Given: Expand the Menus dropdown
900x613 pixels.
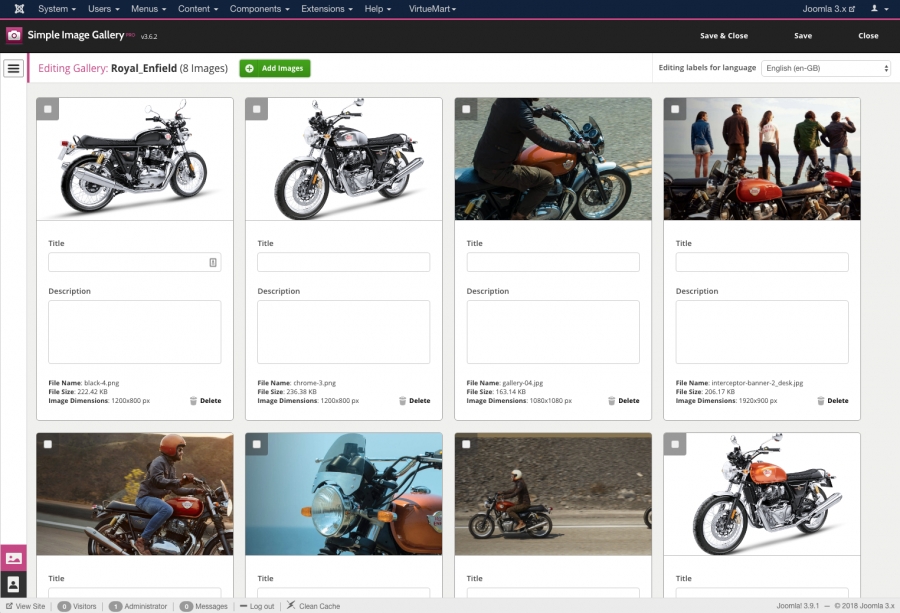Looking at the screenshot, I should coord(149,9).
